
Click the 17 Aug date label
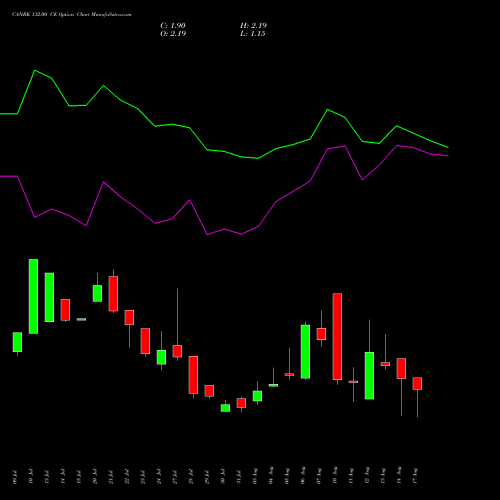tap(415, 476)
